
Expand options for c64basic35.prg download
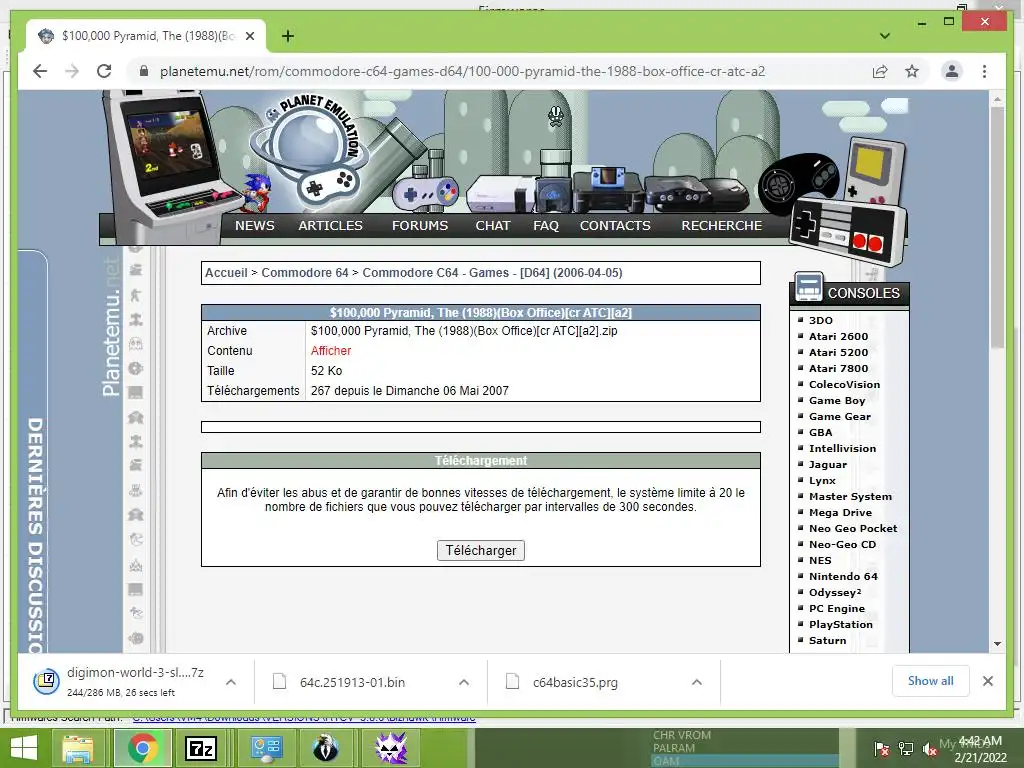pos(697,682)
